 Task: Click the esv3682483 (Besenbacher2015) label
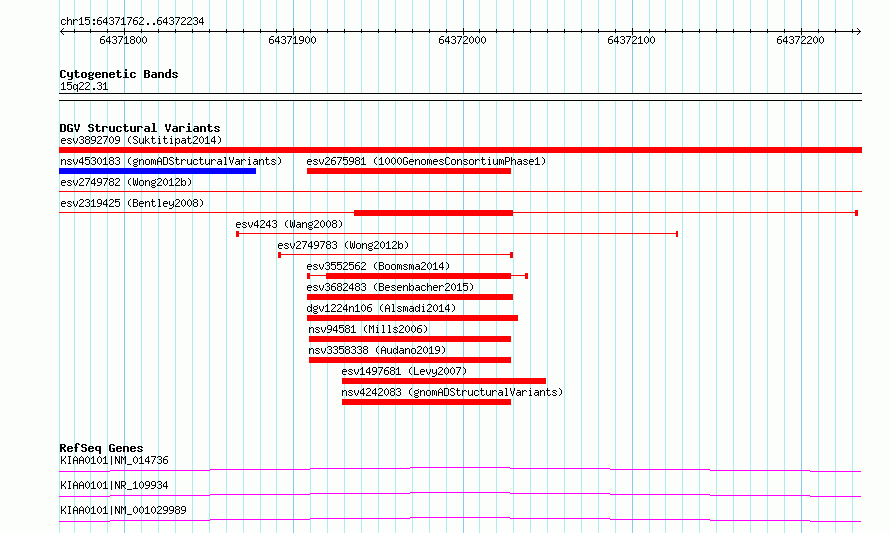390,287
